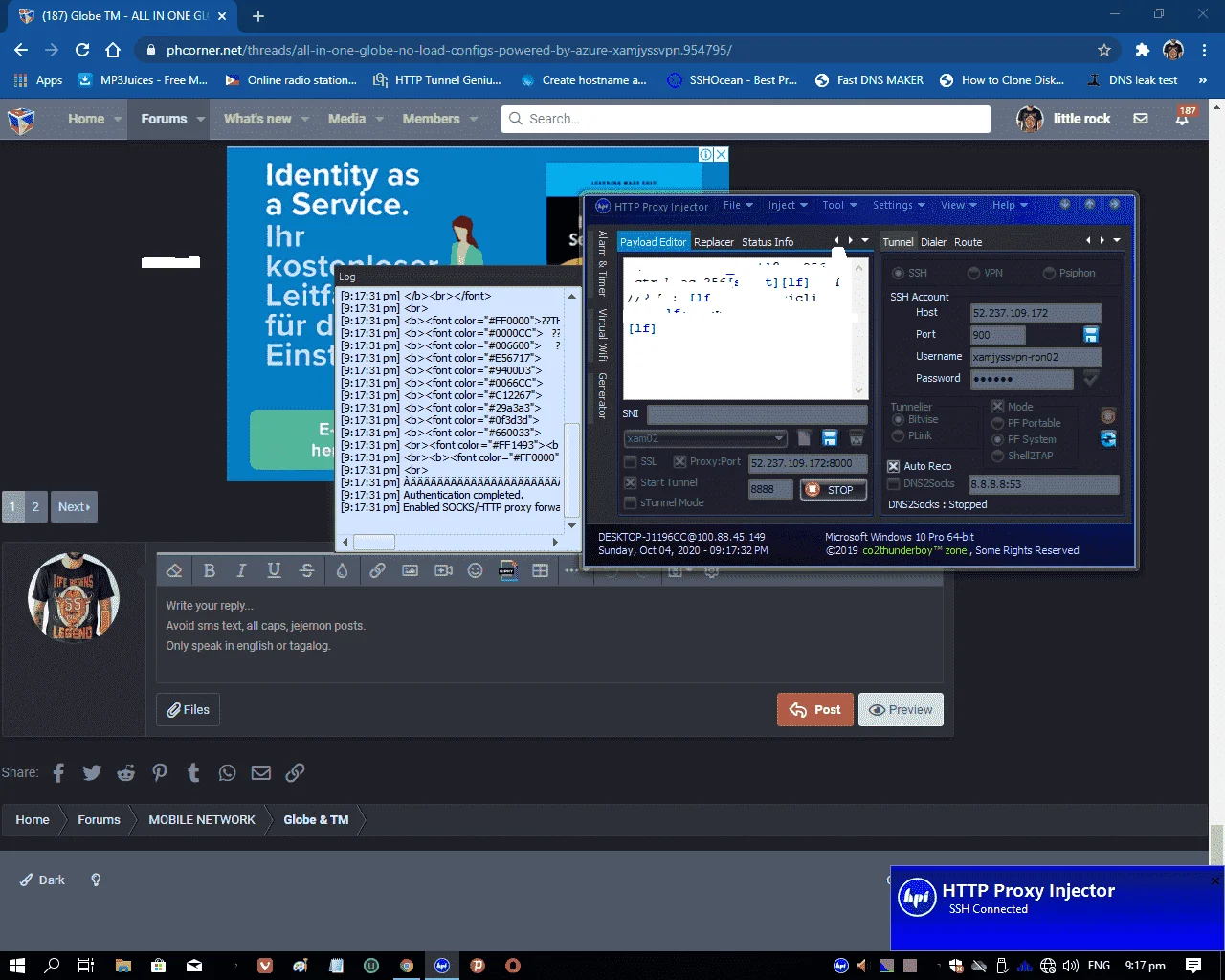Open HTTP Proxy Injector from the taskbar

click(442, 965)
